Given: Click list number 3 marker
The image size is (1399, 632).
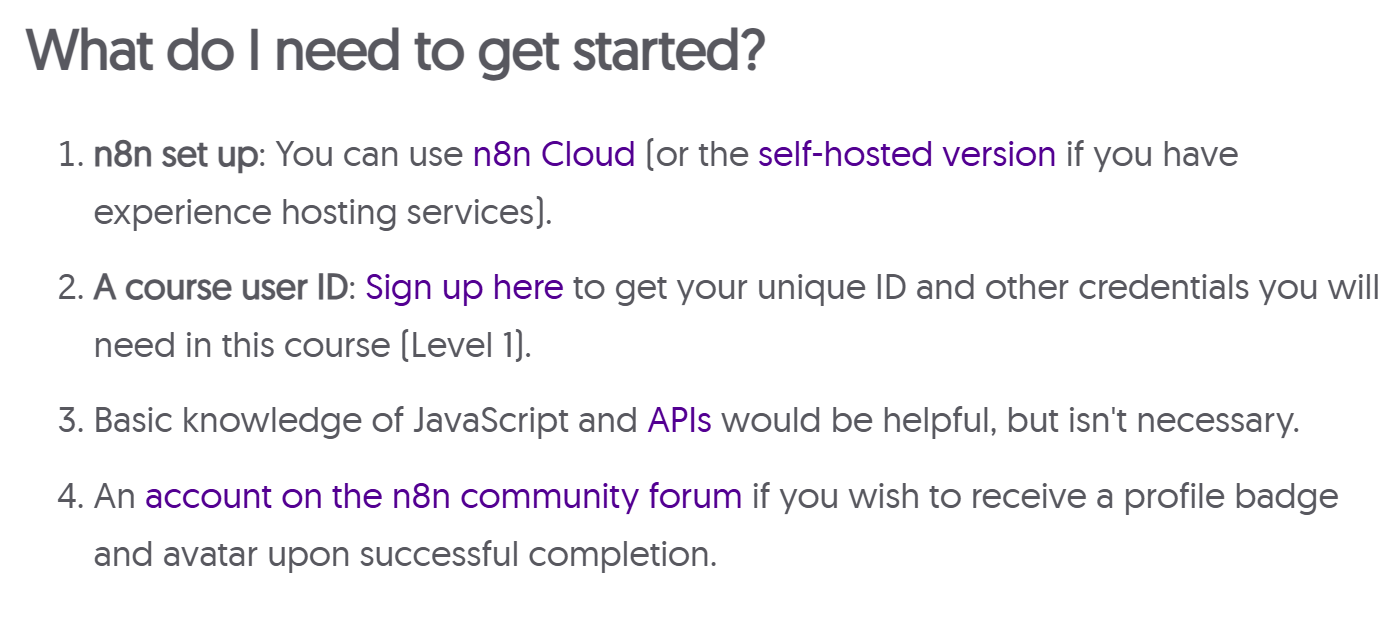Looking at the screenshot, I should click(x=69, y=420).
